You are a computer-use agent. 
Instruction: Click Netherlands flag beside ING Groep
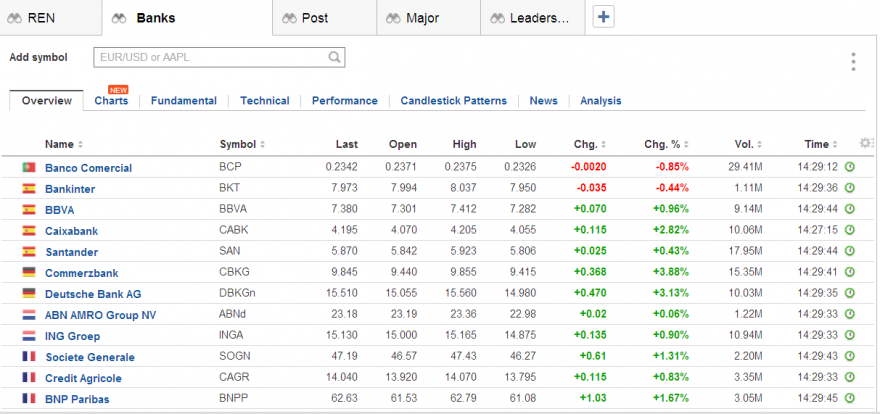[29, 335]
